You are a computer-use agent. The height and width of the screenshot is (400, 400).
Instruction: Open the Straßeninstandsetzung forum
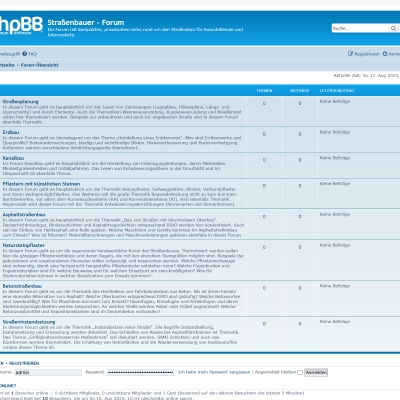[x=29, y=322]
